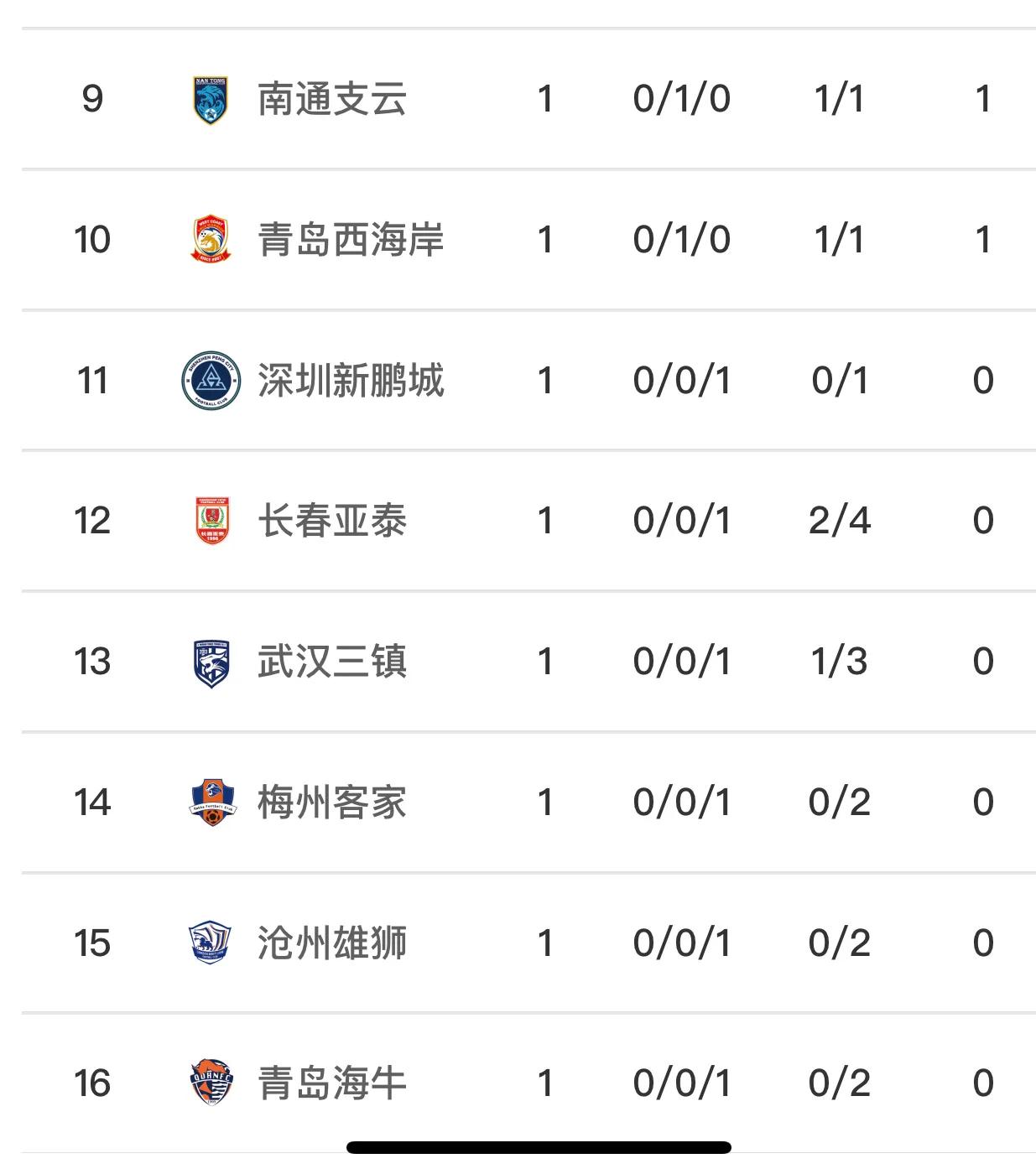Tap the Meizhou Hakka team crest
Screen dimensions: 1036x1174
(211, 803)
